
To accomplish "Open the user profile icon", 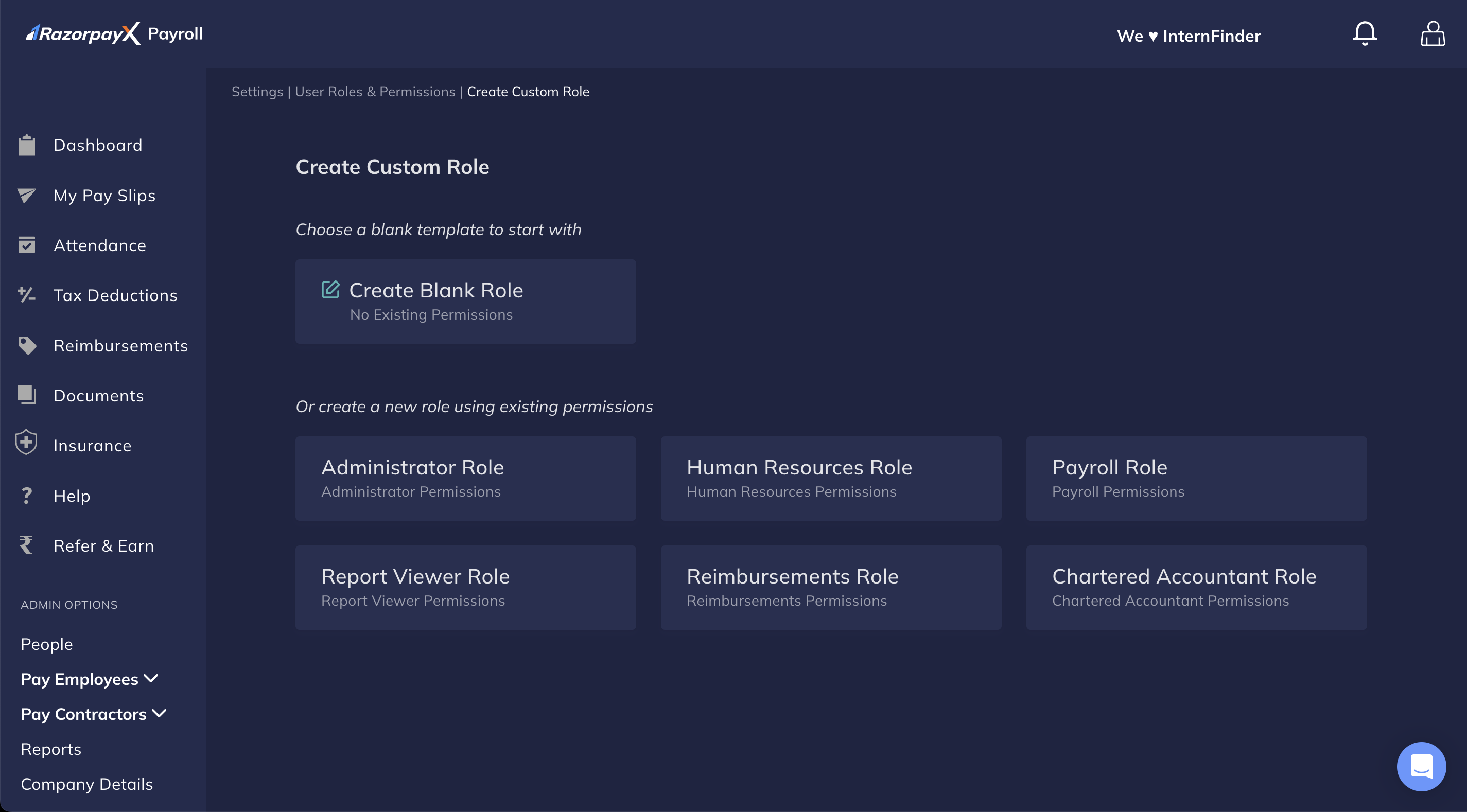I will 1433,33.
